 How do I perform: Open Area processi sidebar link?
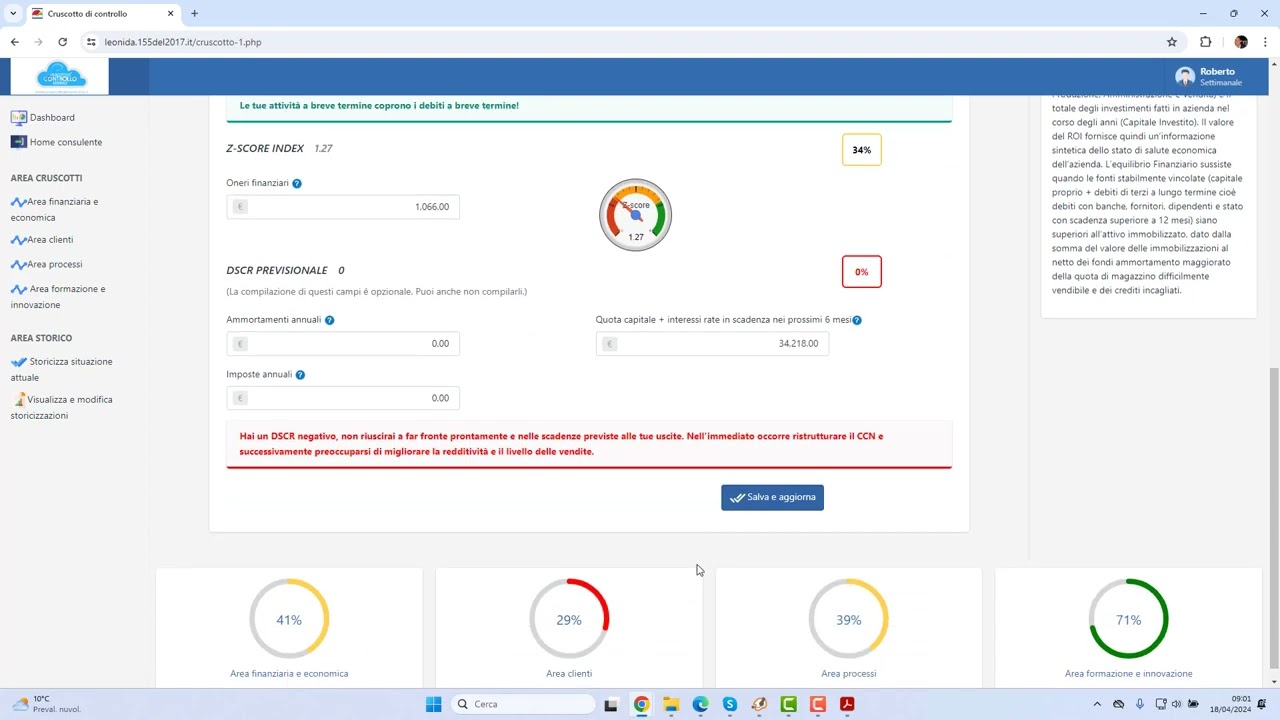(x=54, y=264)
